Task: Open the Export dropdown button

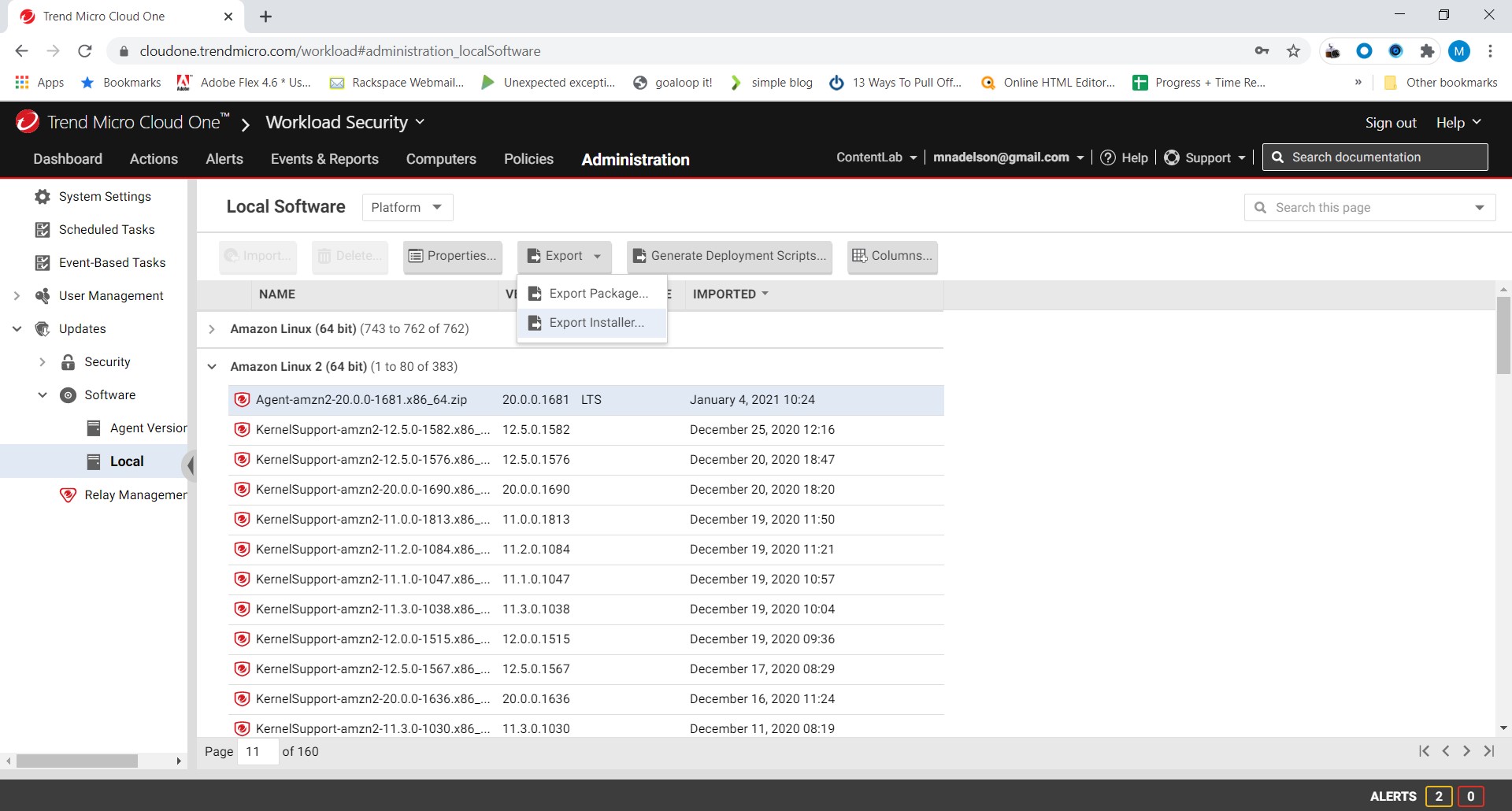Action: tap(565, 256)
